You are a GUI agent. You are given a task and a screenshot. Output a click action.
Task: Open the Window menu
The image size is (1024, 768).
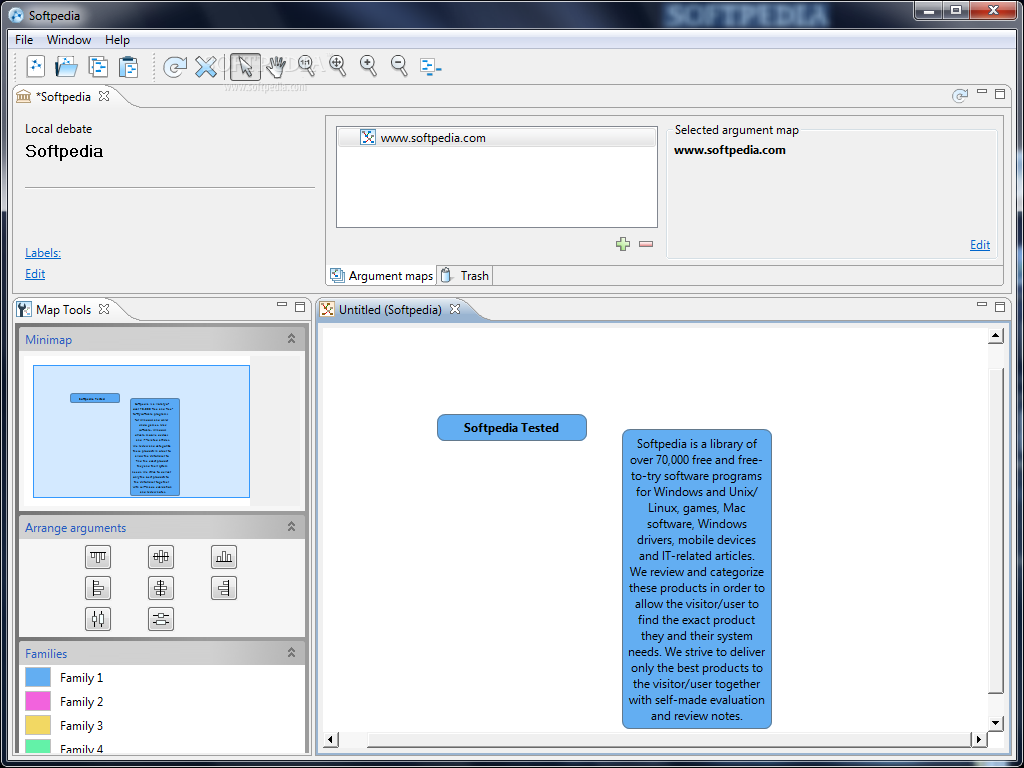69,40
